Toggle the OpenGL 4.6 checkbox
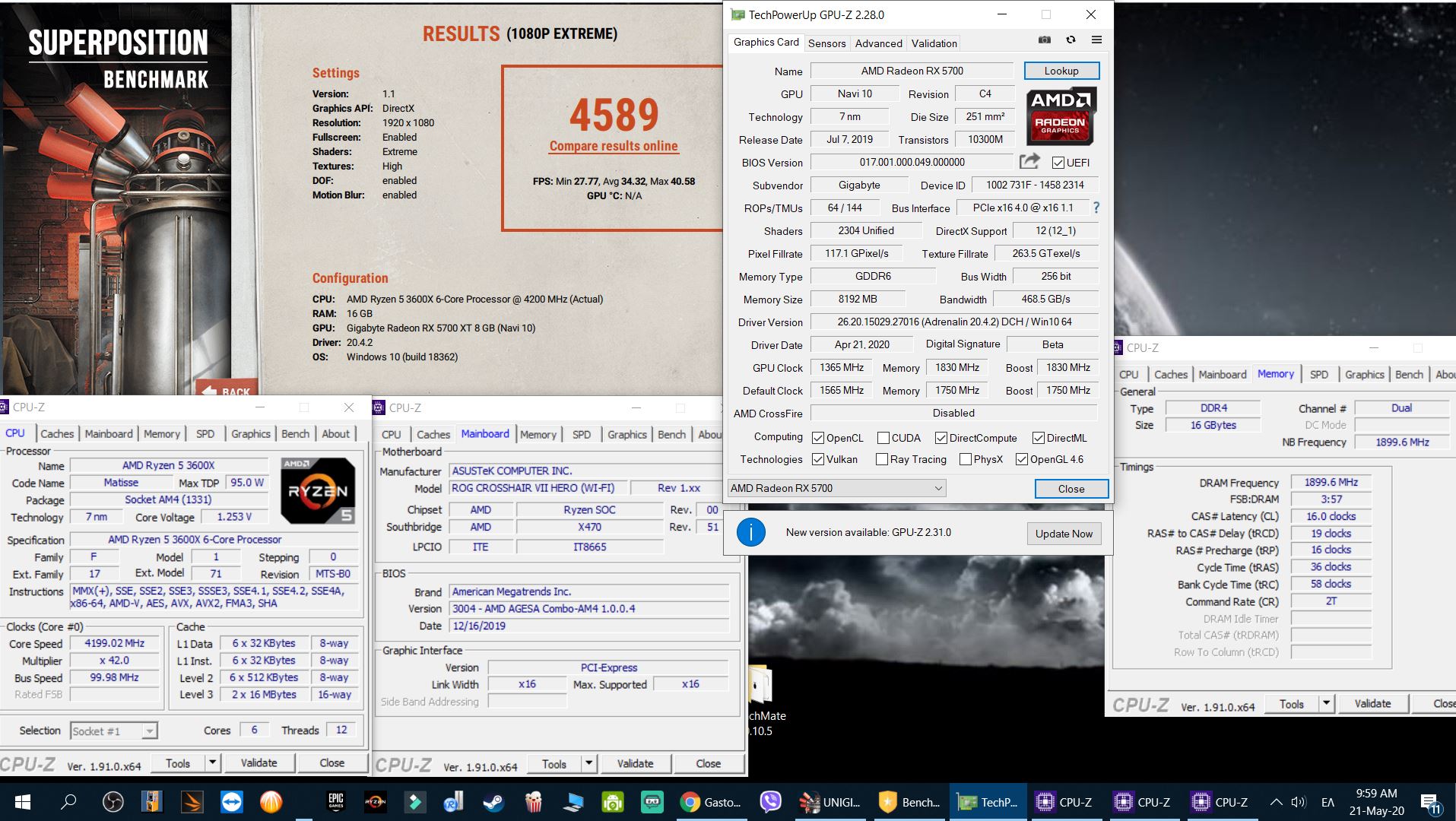The height and width of the screenshot is (821, 1456). pyautogui.click(x=1022, y=459)
